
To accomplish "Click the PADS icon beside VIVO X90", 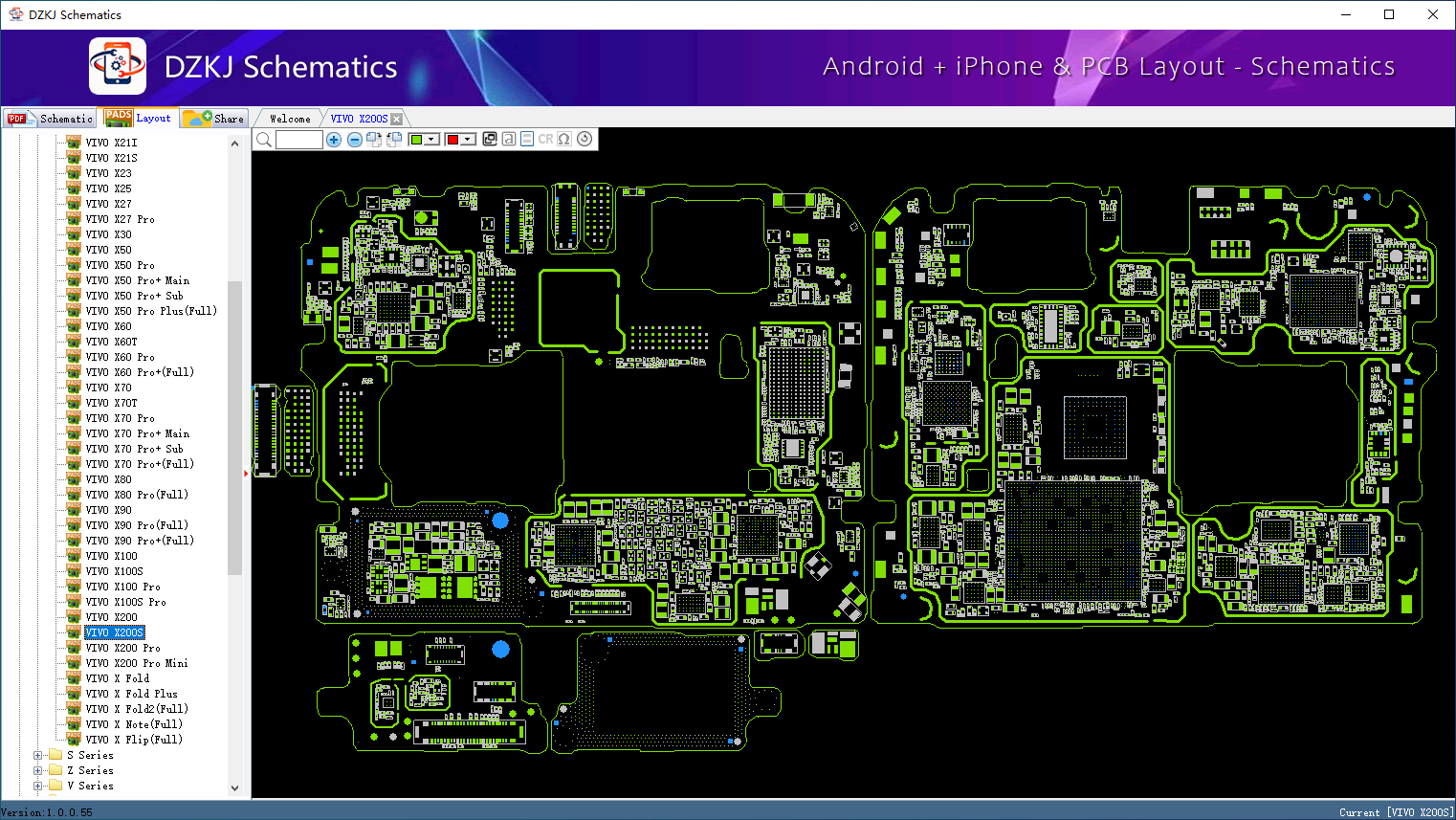I will [x=74, y=510].
